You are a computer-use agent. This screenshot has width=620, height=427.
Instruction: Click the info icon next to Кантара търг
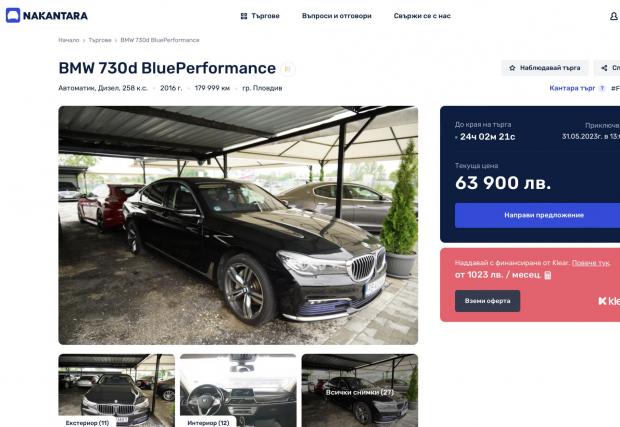[x=602, y=88]
